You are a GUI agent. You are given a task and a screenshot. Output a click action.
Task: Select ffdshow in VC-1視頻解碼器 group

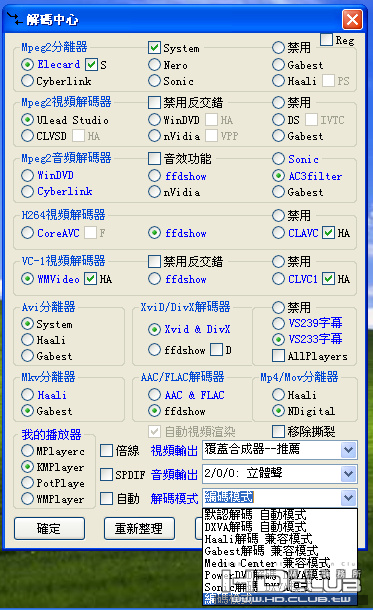[154, 279]
